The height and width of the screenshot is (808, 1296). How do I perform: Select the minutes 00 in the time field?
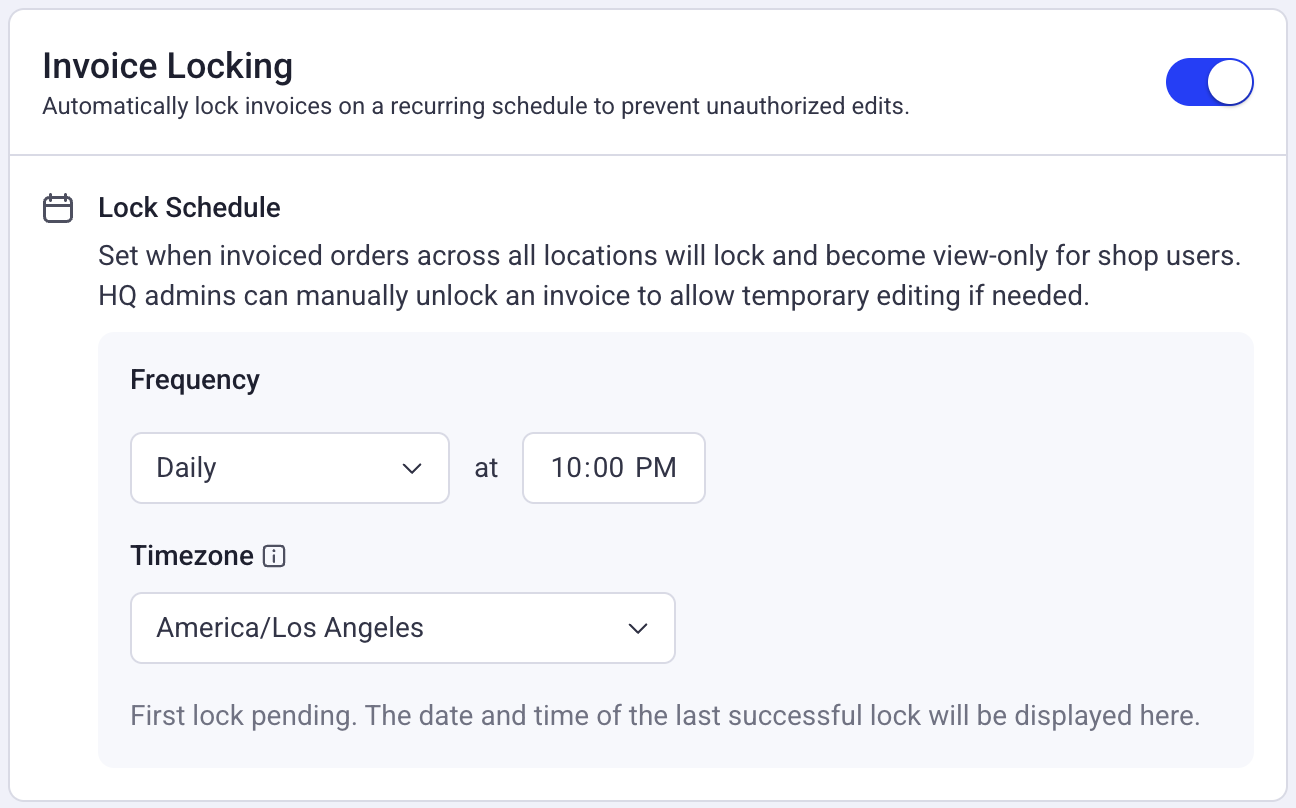tap(608, 468)
